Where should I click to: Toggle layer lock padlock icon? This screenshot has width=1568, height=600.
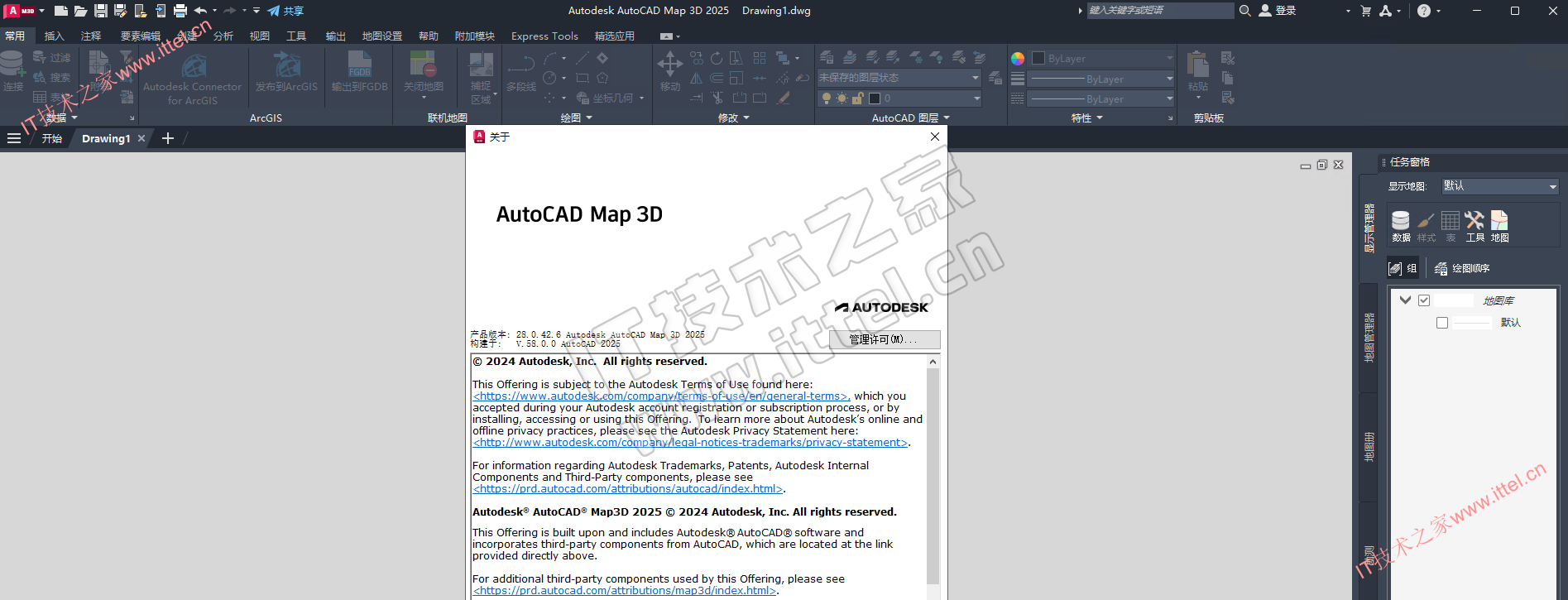[x=858, y=98]
